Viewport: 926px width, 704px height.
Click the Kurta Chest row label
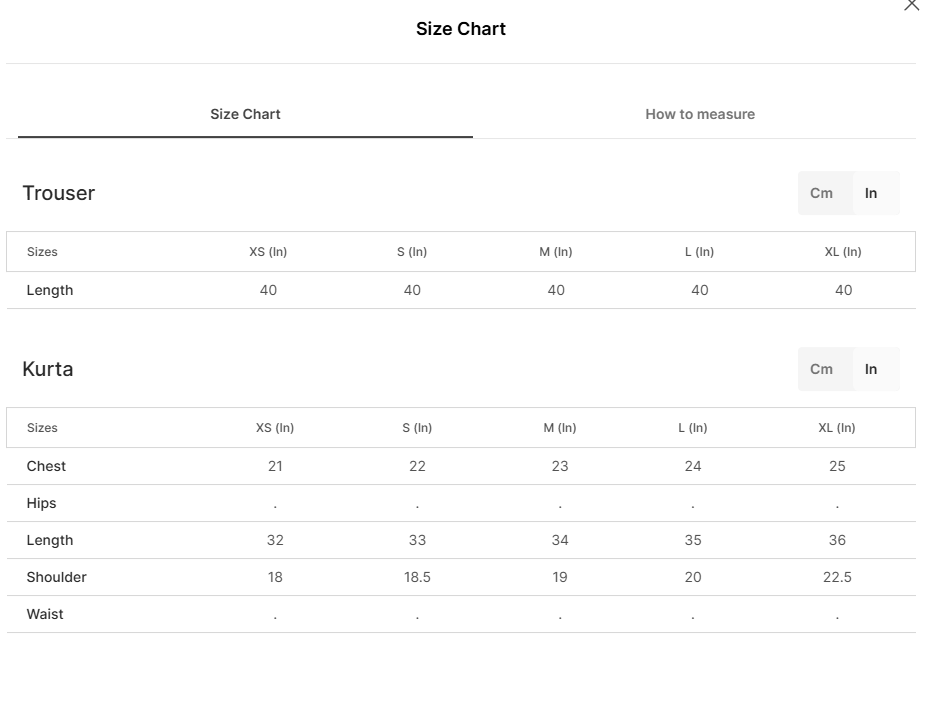pos(46,466)
